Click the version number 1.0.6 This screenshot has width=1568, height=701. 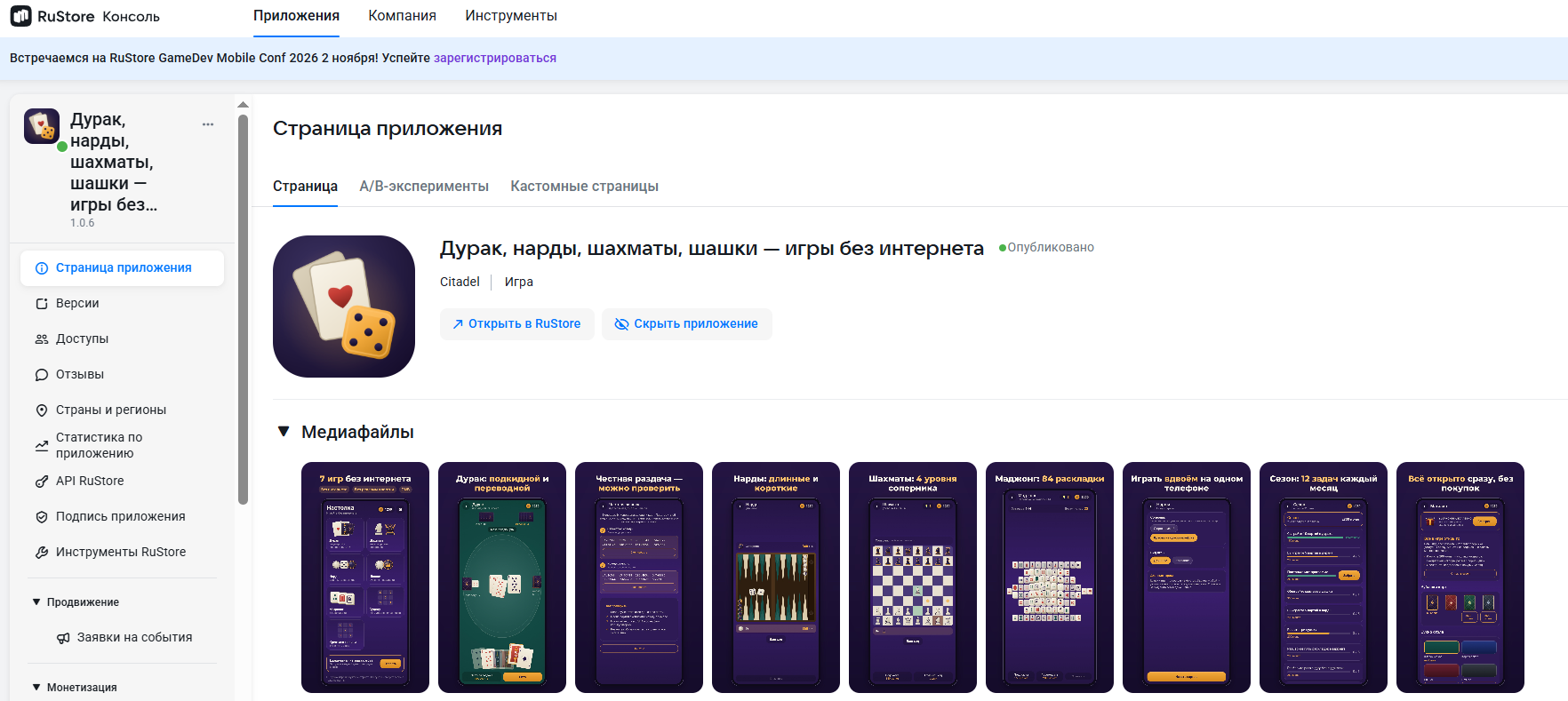[83, 223]
